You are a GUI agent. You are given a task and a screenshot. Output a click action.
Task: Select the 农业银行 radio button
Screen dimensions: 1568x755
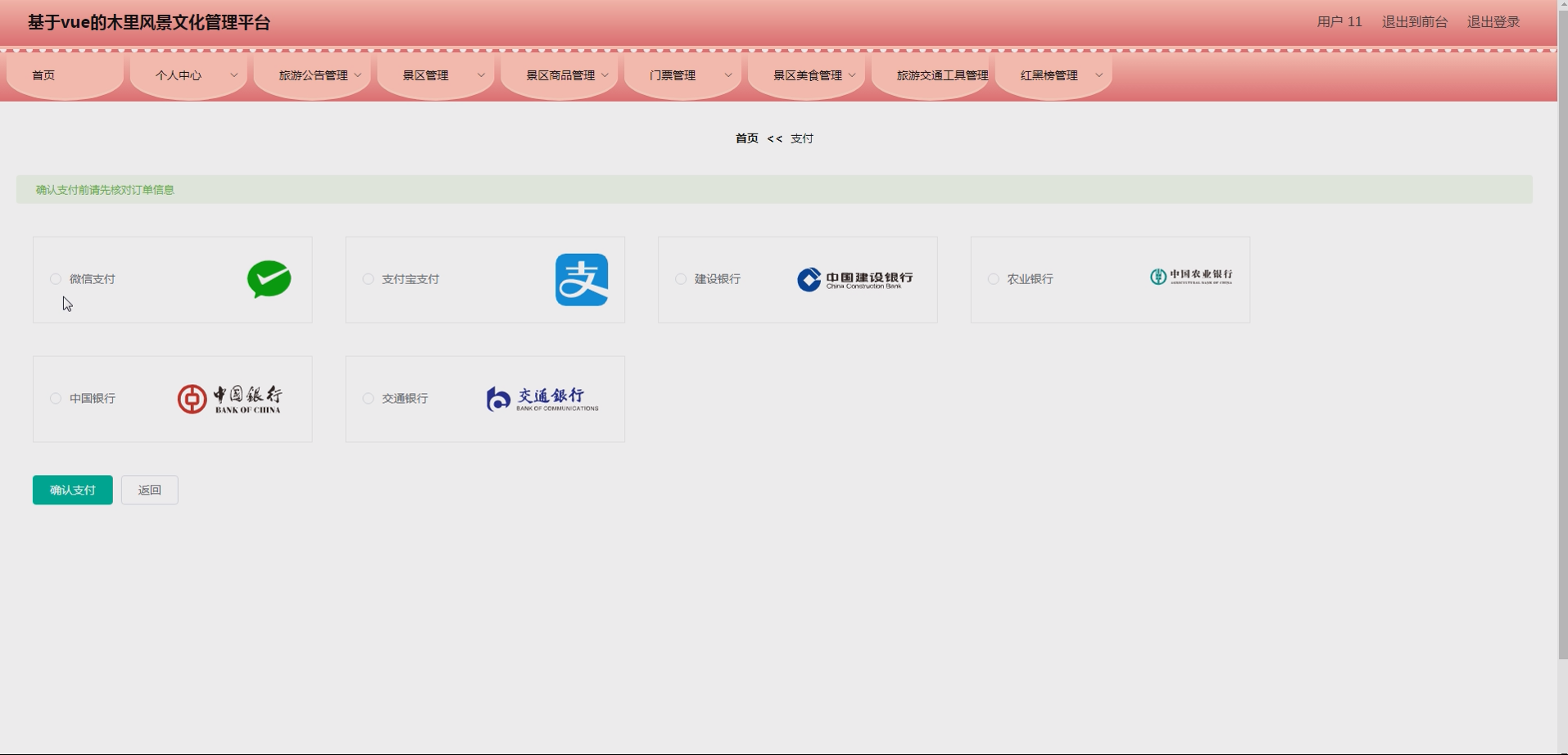(993, 279)
